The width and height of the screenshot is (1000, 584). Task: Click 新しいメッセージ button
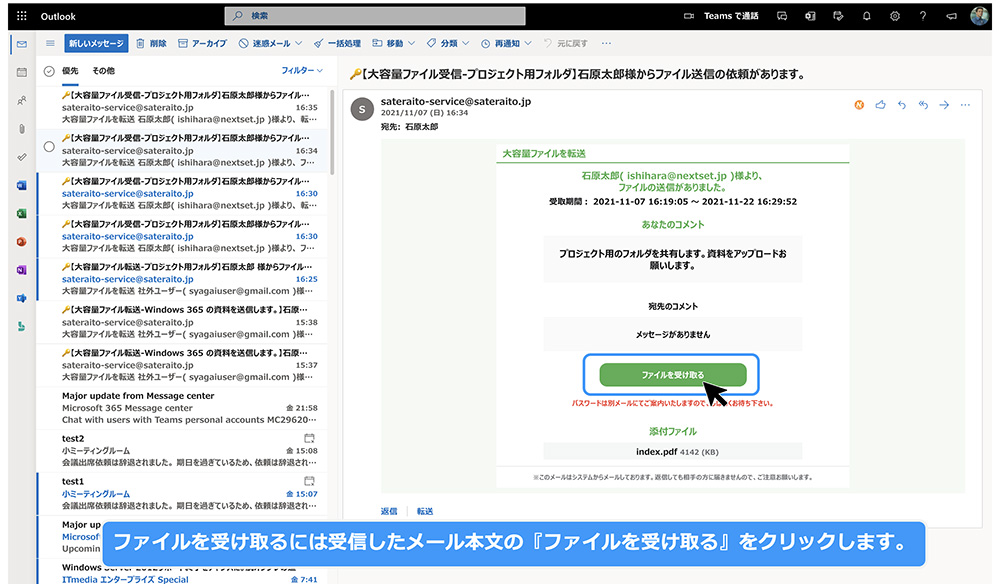coord(96,43)
